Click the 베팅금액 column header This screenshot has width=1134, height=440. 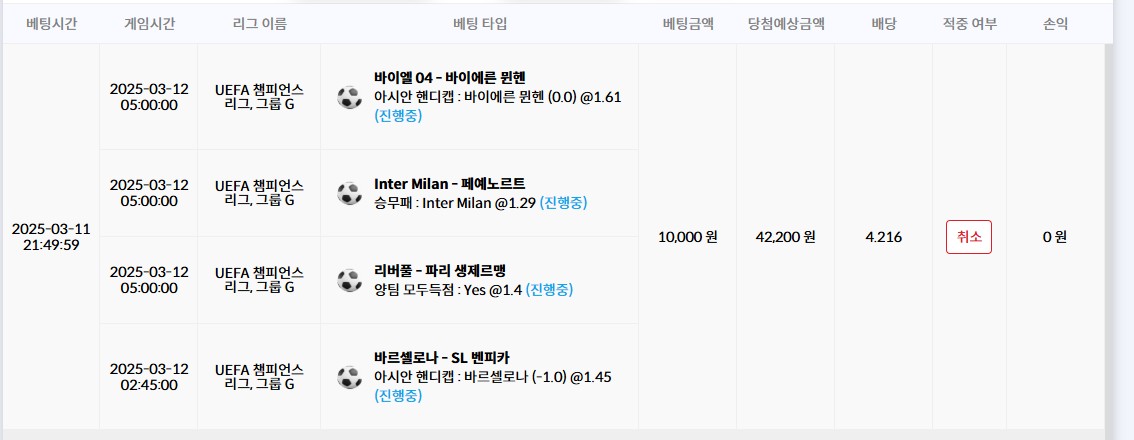click(687, 23)
